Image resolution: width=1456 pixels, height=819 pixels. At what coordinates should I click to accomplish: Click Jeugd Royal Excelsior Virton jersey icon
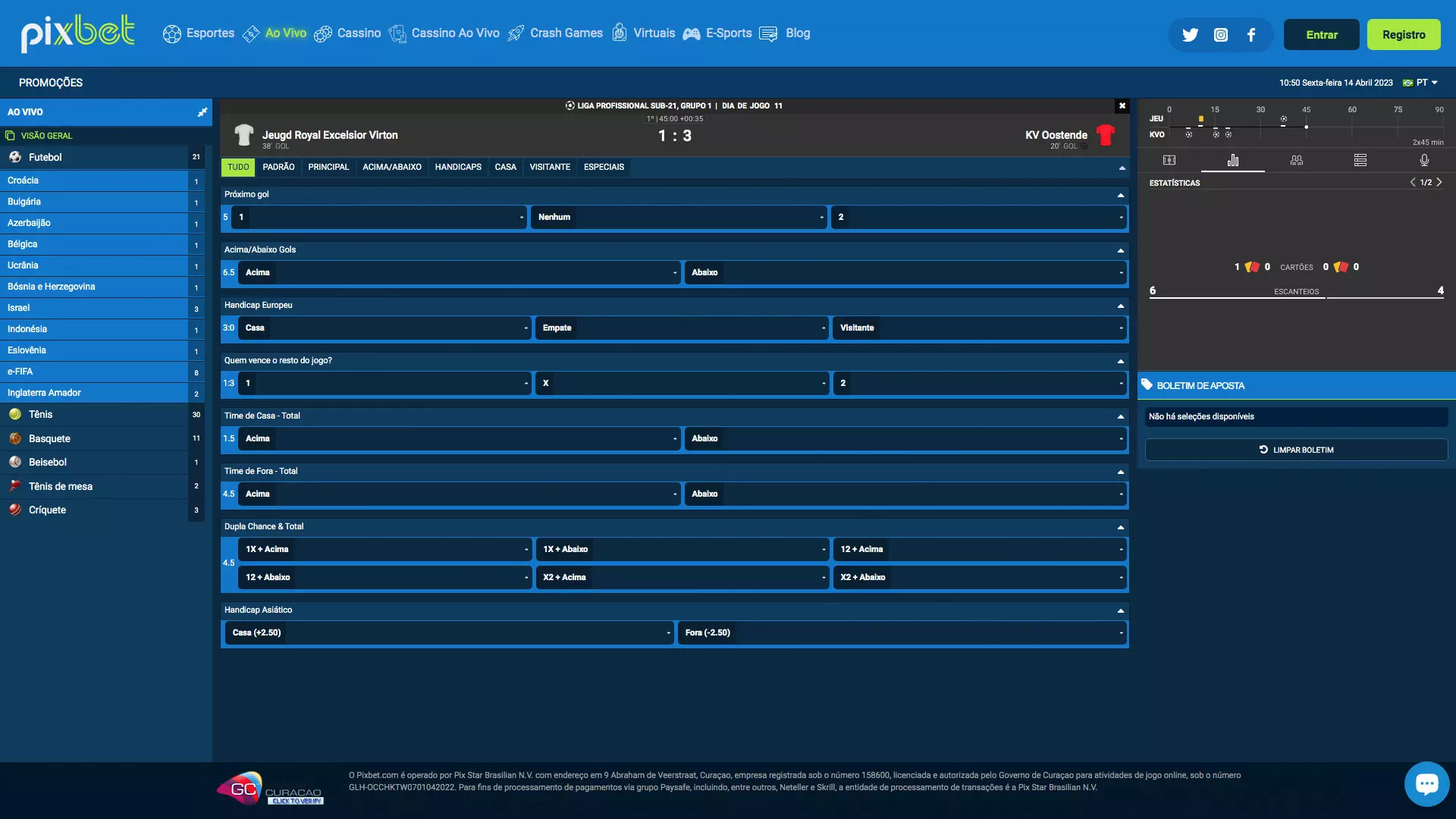click(243, 135)
